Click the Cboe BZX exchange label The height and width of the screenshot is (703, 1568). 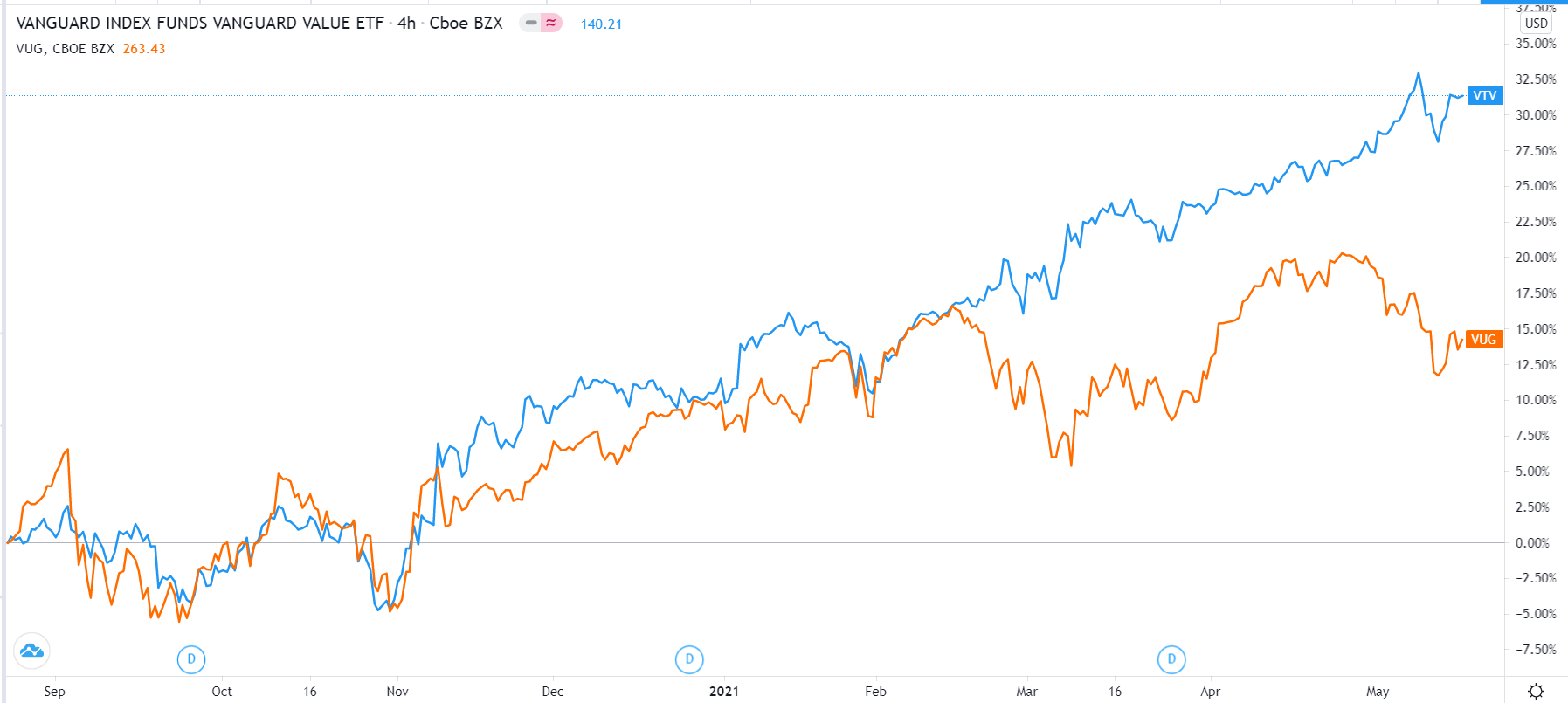pos(466,24)
